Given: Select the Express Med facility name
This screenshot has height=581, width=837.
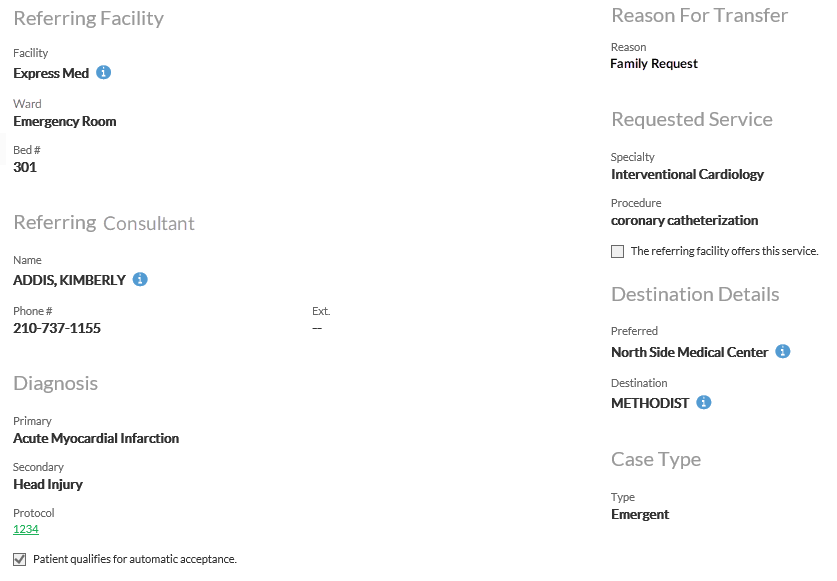Looking at the screenshot, I should (x=51, y=73).
